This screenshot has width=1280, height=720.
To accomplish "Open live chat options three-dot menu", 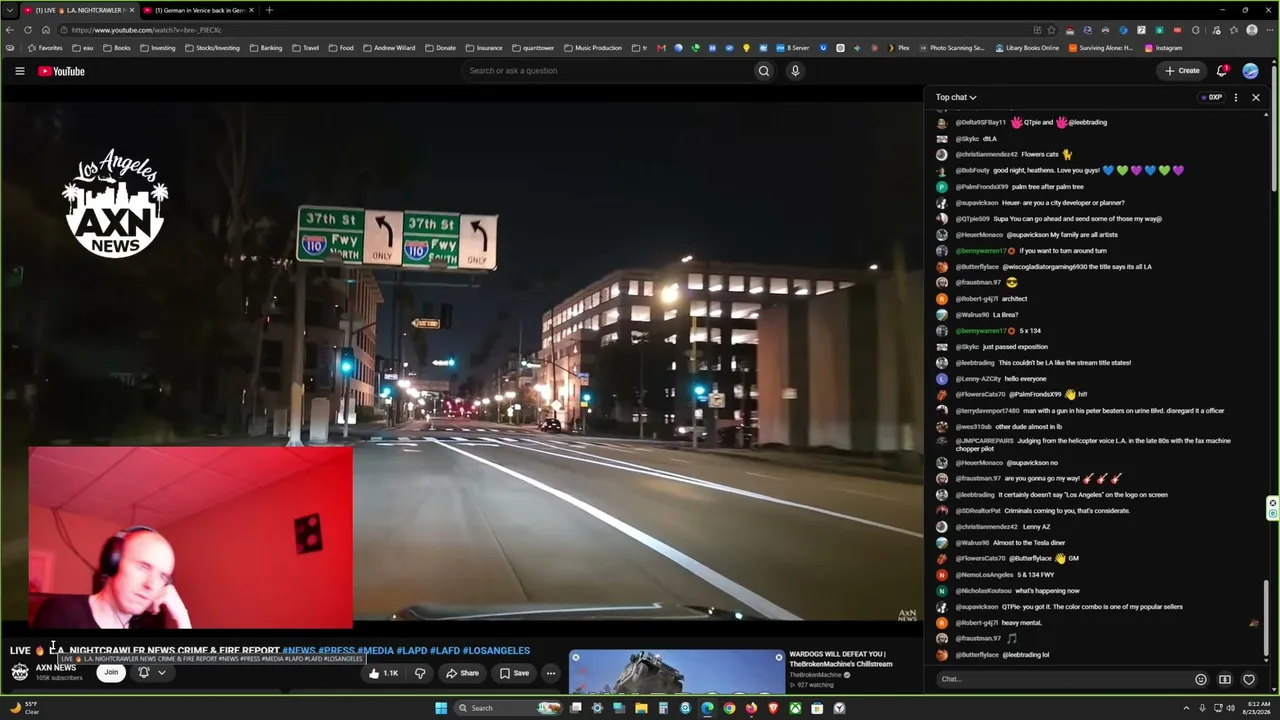I will tap(1236, 97).
